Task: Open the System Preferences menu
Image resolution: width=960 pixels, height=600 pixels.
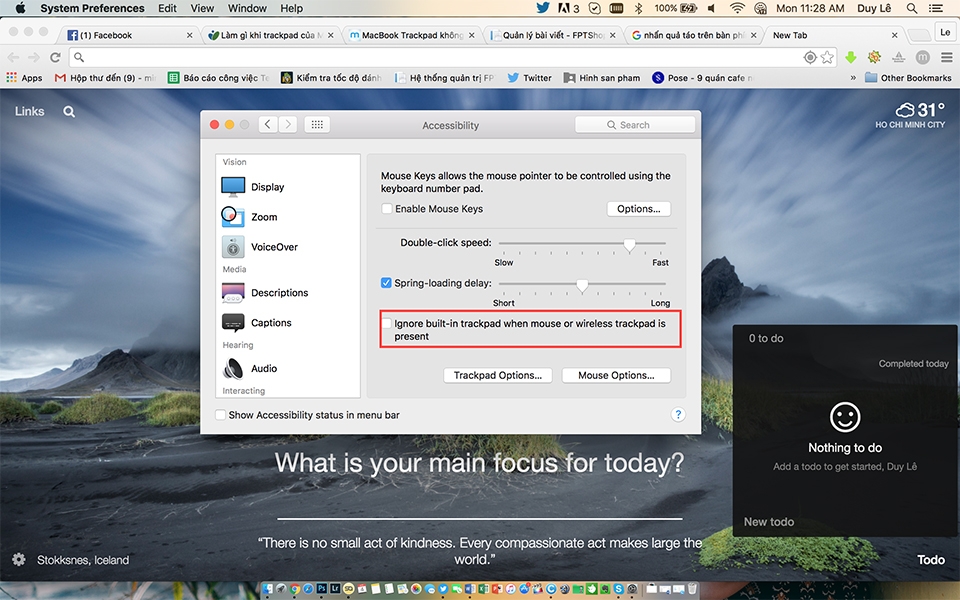Action: pos(92,8)
